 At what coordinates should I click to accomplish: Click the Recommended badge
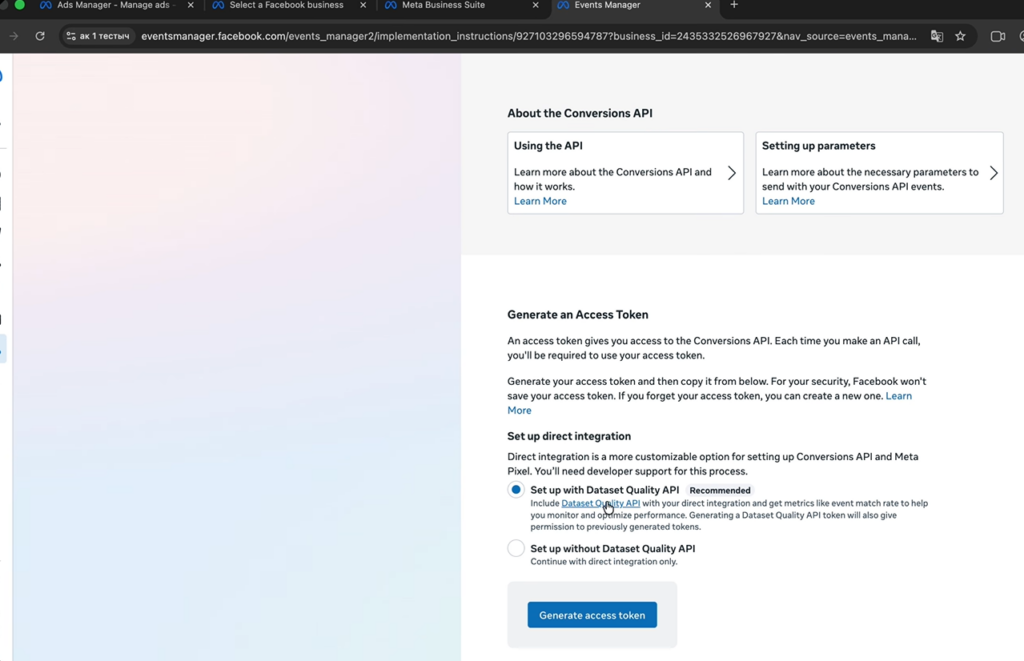[720, 491]
